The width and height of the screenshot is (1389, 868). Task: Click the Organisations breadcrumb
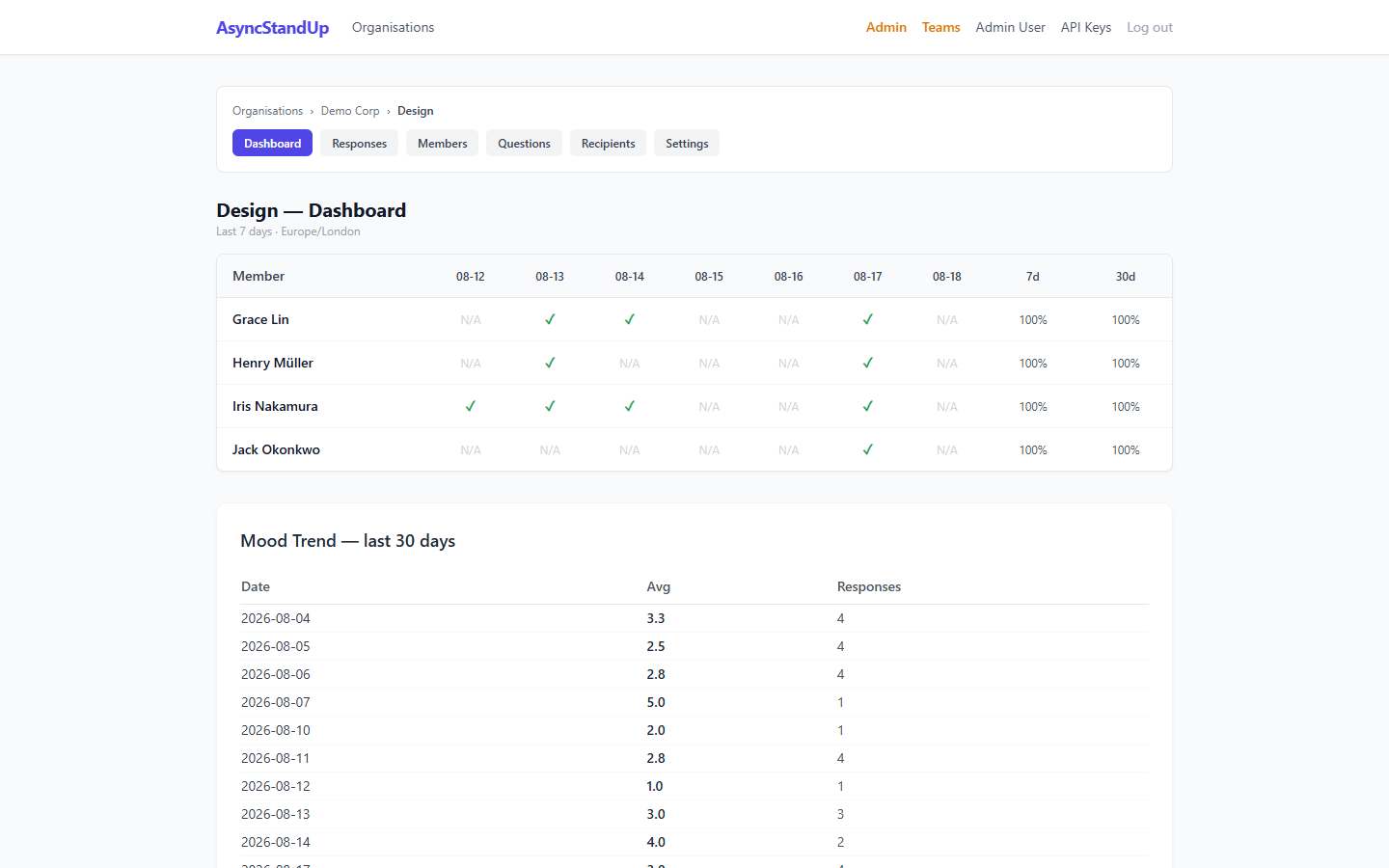[267, 111]
